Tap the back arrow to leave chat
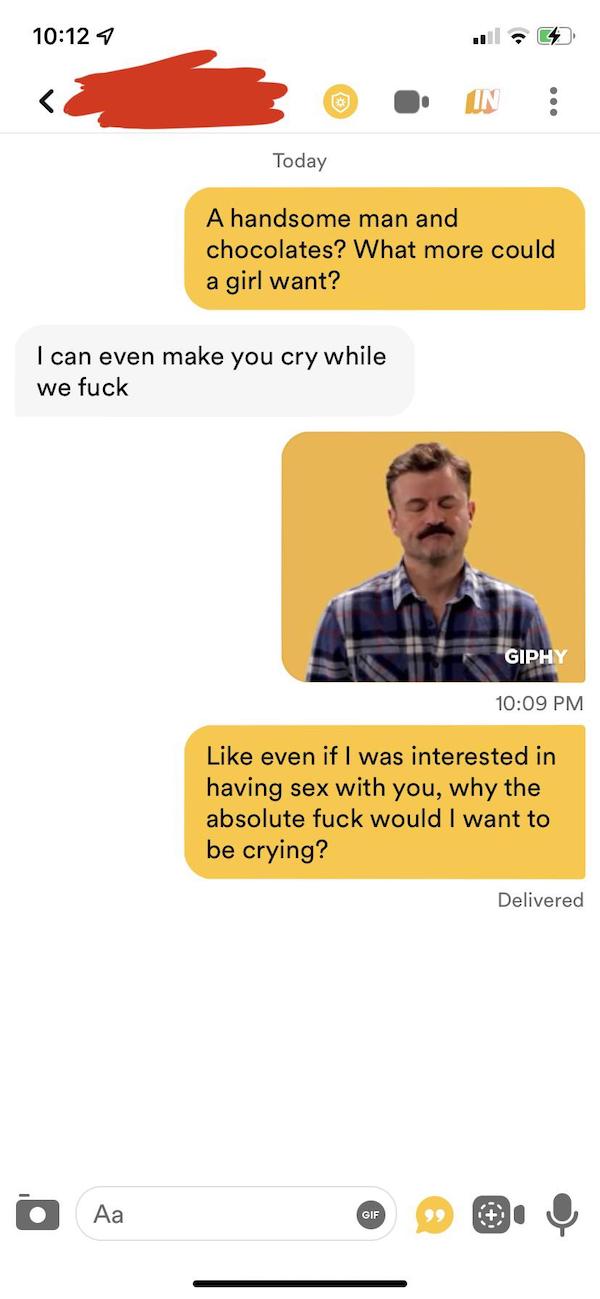 (x=46, y=101)
